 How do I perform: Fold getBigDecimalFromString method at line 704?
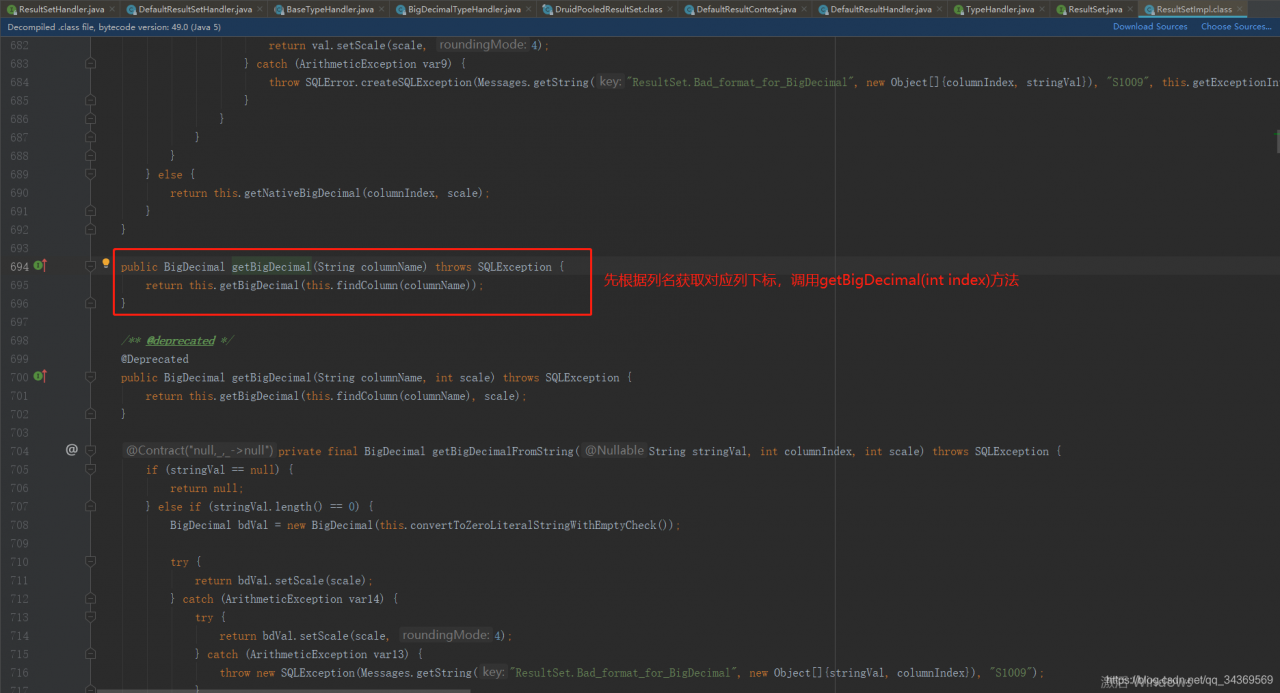(x=90, y=451)
